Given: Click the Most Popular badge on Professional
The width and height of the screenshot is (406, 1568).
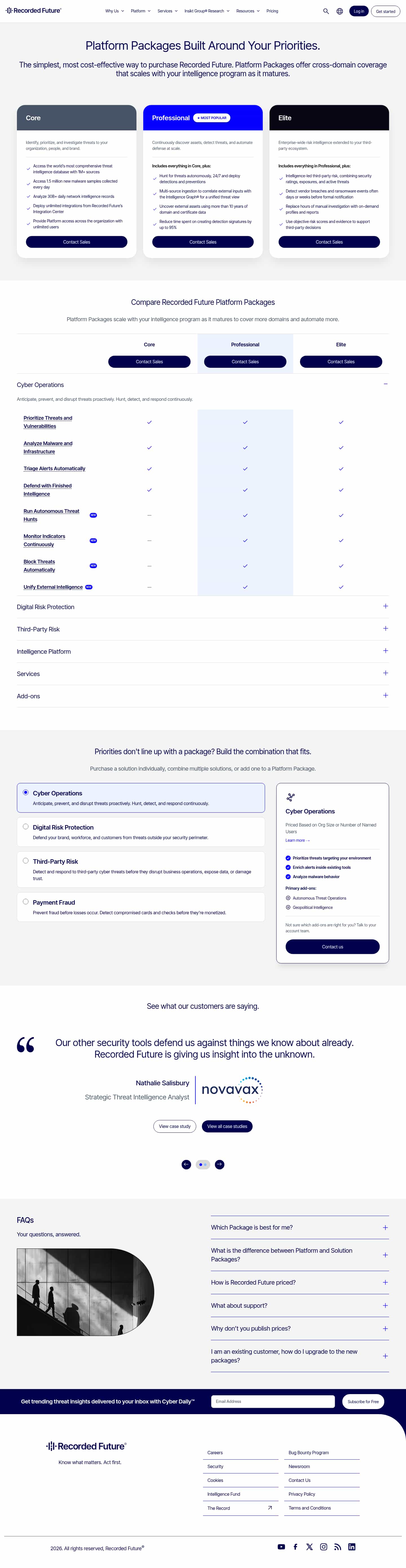Looking at the screenshot, I should [211, 118].
